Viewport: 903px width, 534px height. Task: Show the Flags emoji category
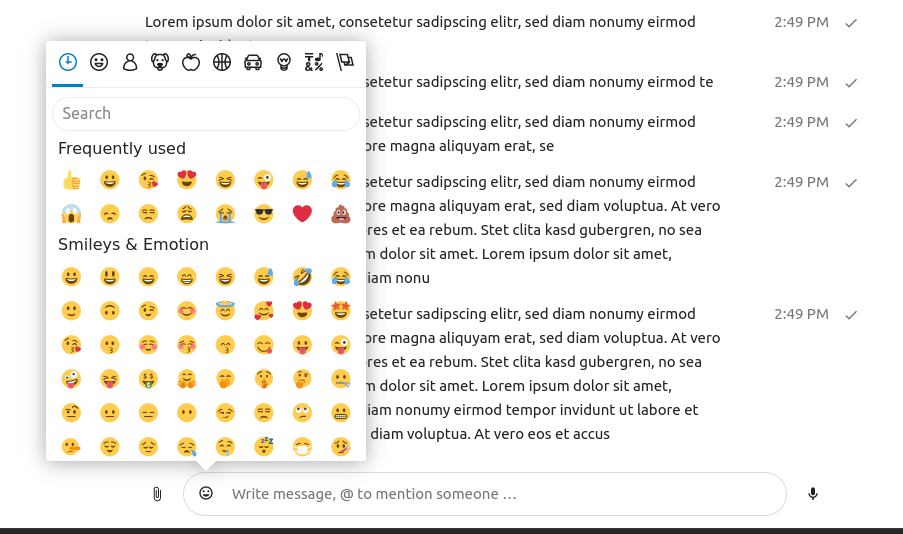click(x=345, y=62)
